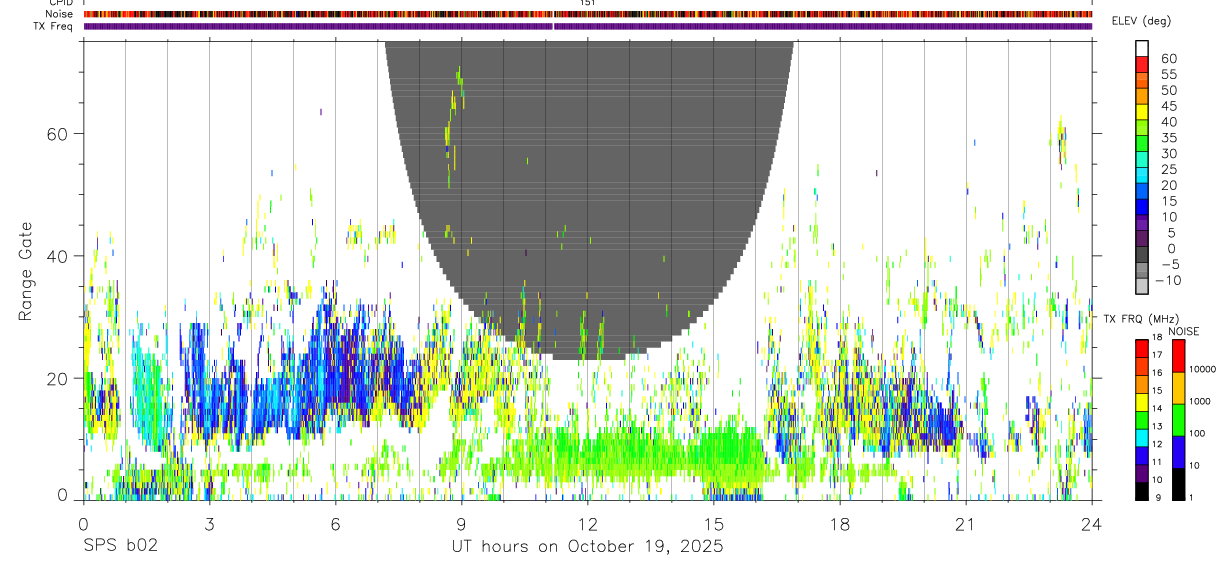Image resolution: width=1228 pixels, height=567 pixels.
Task: Click the ELEV segment between 30 and 25
Action: (x=1142, y=159)
